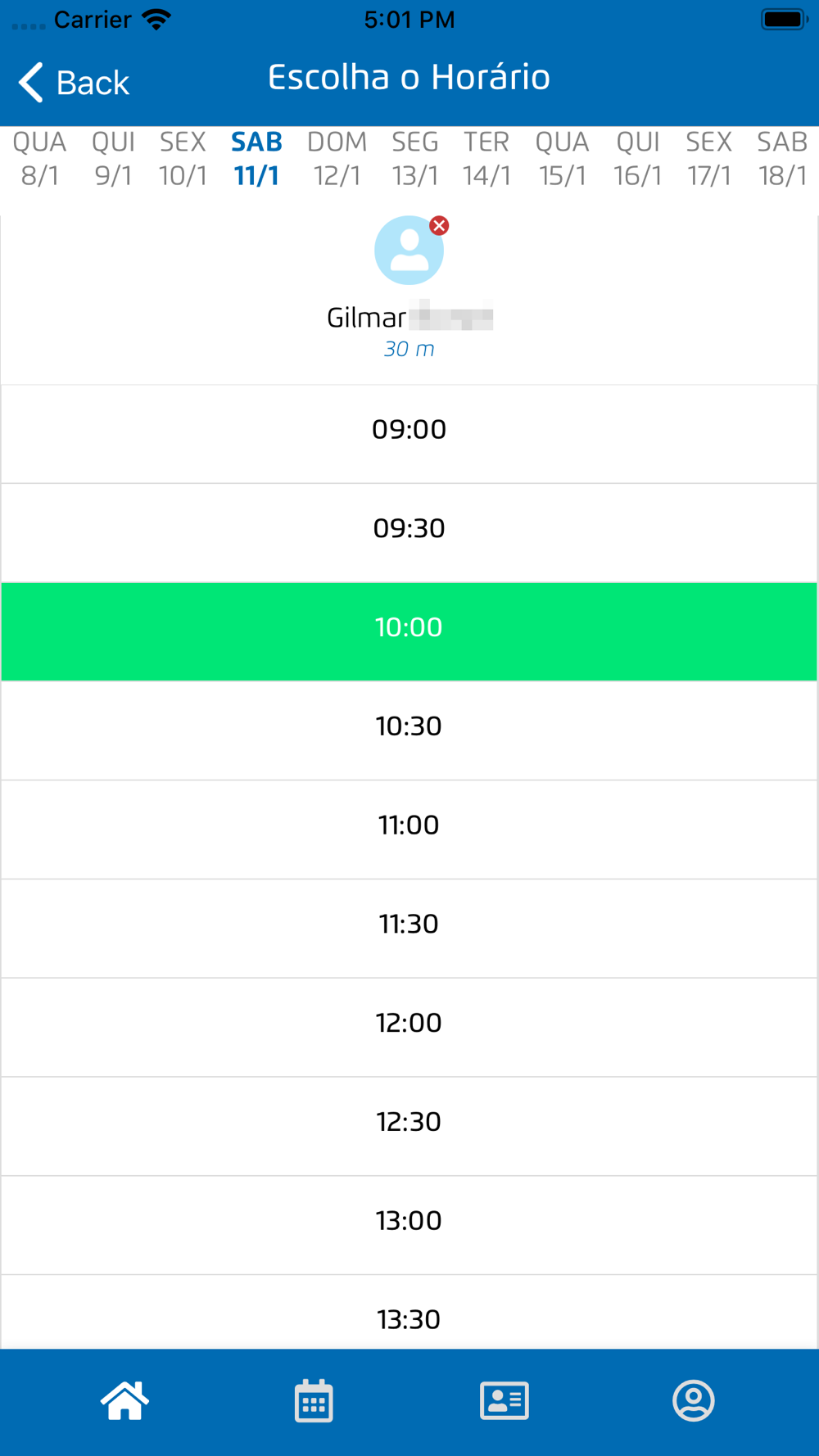Switch to the QUA 8/1 date tab
819x1456 pixels.
(39, 159)
